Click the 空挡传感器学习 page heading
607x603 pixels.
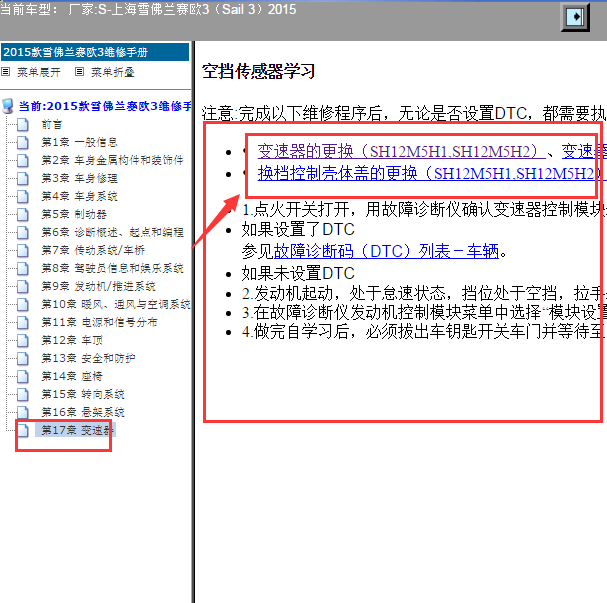pyautogui.click(x=258, y=71)
